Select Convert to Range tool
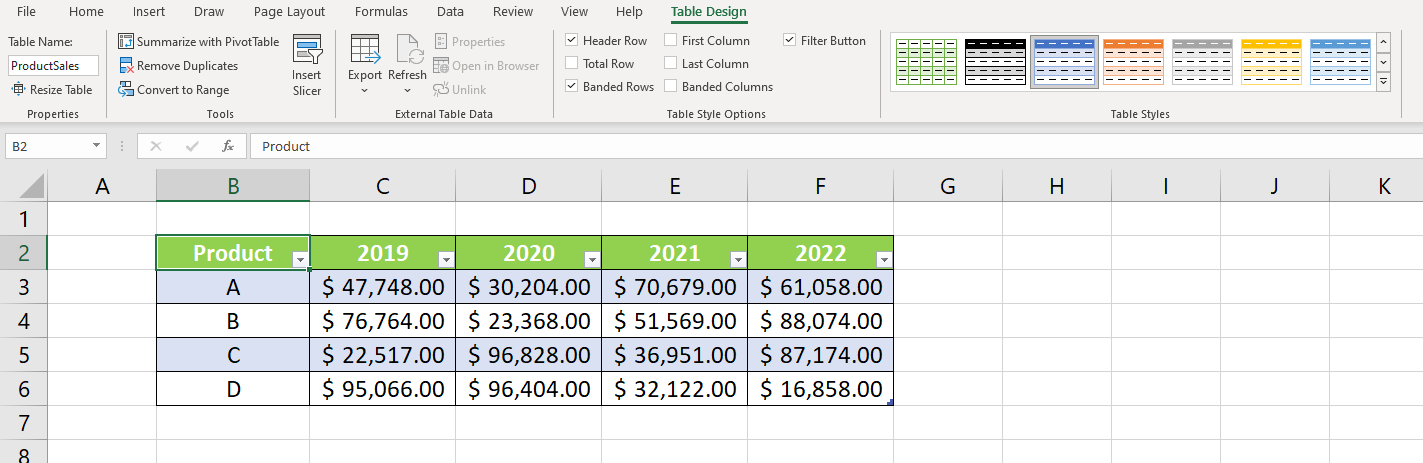 [126, 90]
